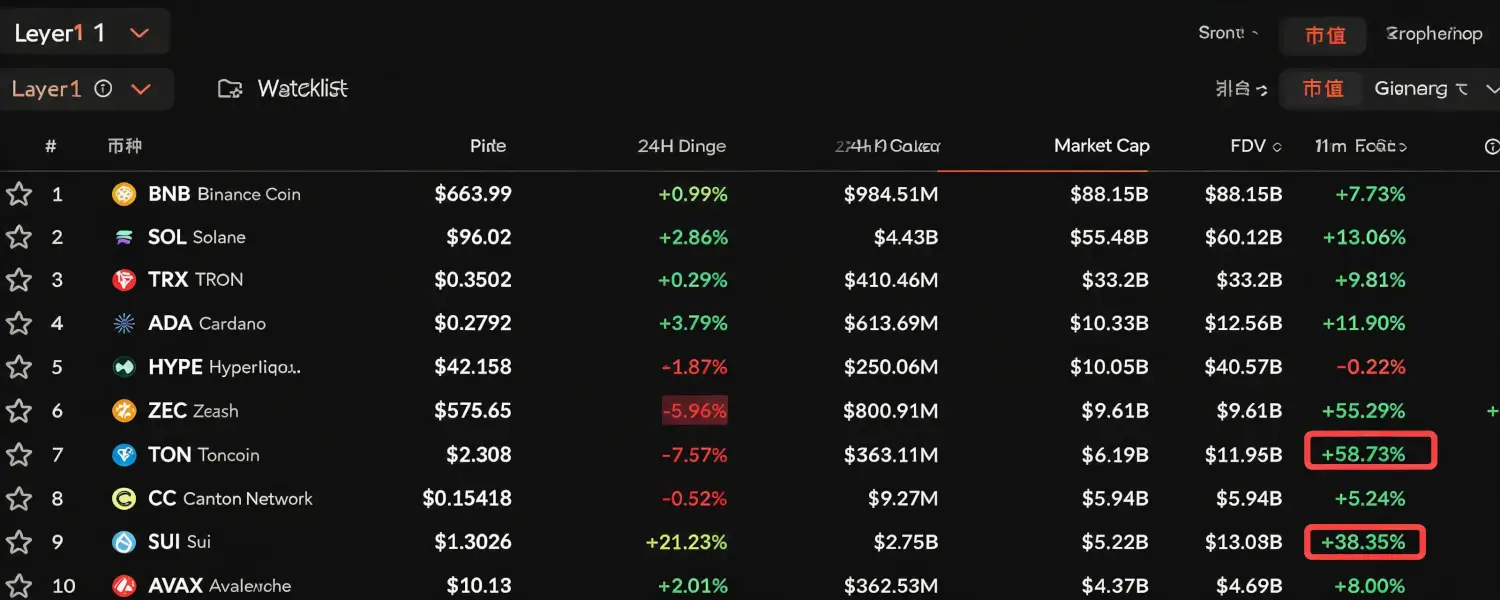Expand the Layer1 category chevron
The height and width of the screenshot is (600, 1500).
point(141,89)
